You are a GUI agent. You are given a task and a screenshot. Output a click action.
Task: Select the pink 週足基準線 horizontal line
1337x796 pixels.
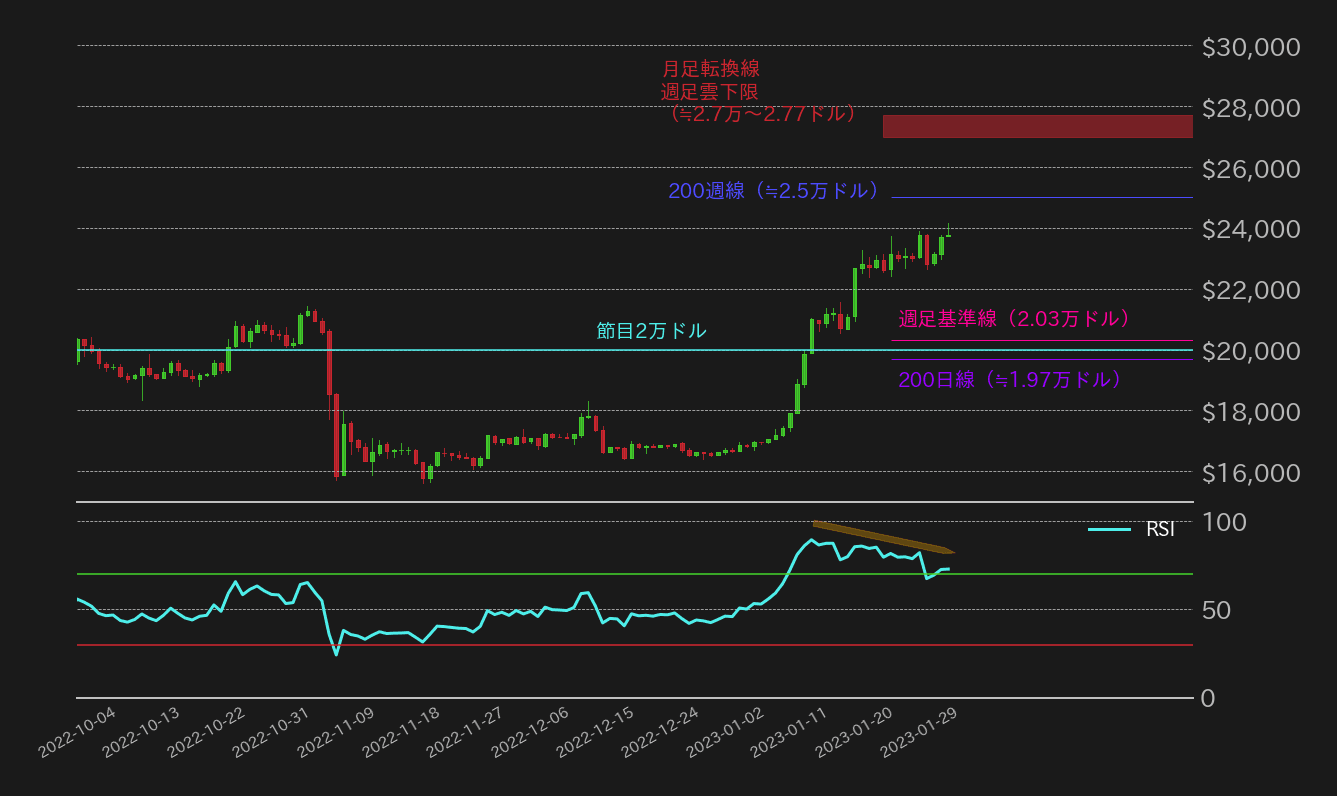click(1040, 337)
